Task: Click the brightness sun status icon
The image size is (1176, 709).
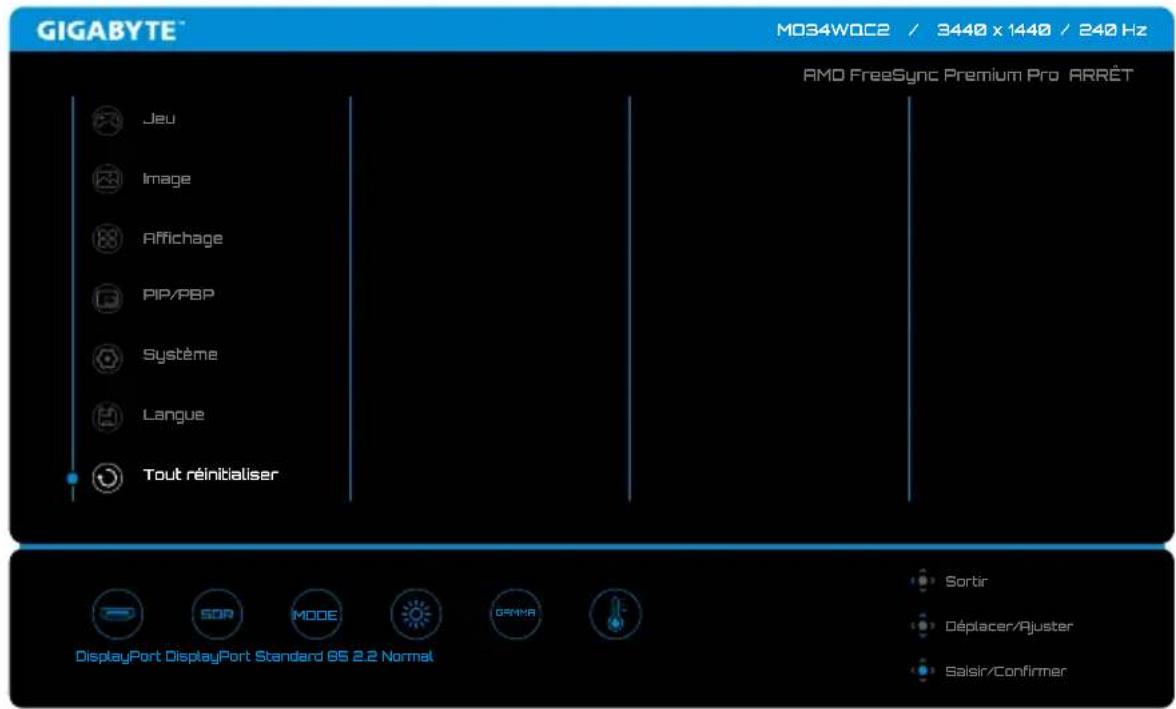Action: click(x=416, y=614)
